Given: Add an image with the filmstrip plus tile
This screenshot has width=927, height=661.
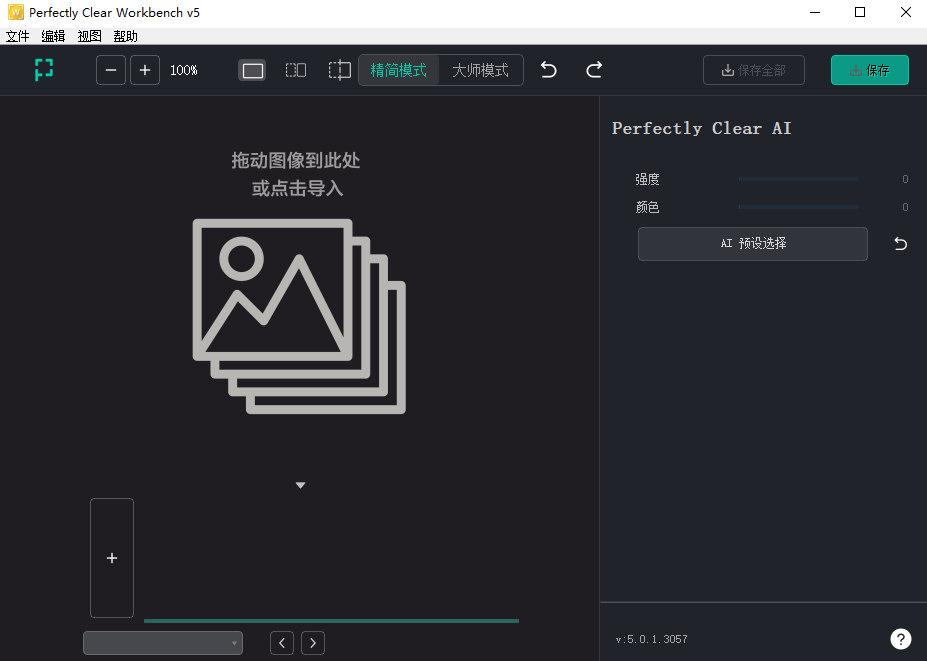Looking at the screenshot, I should pyautogui.click(x=112, y=558).
